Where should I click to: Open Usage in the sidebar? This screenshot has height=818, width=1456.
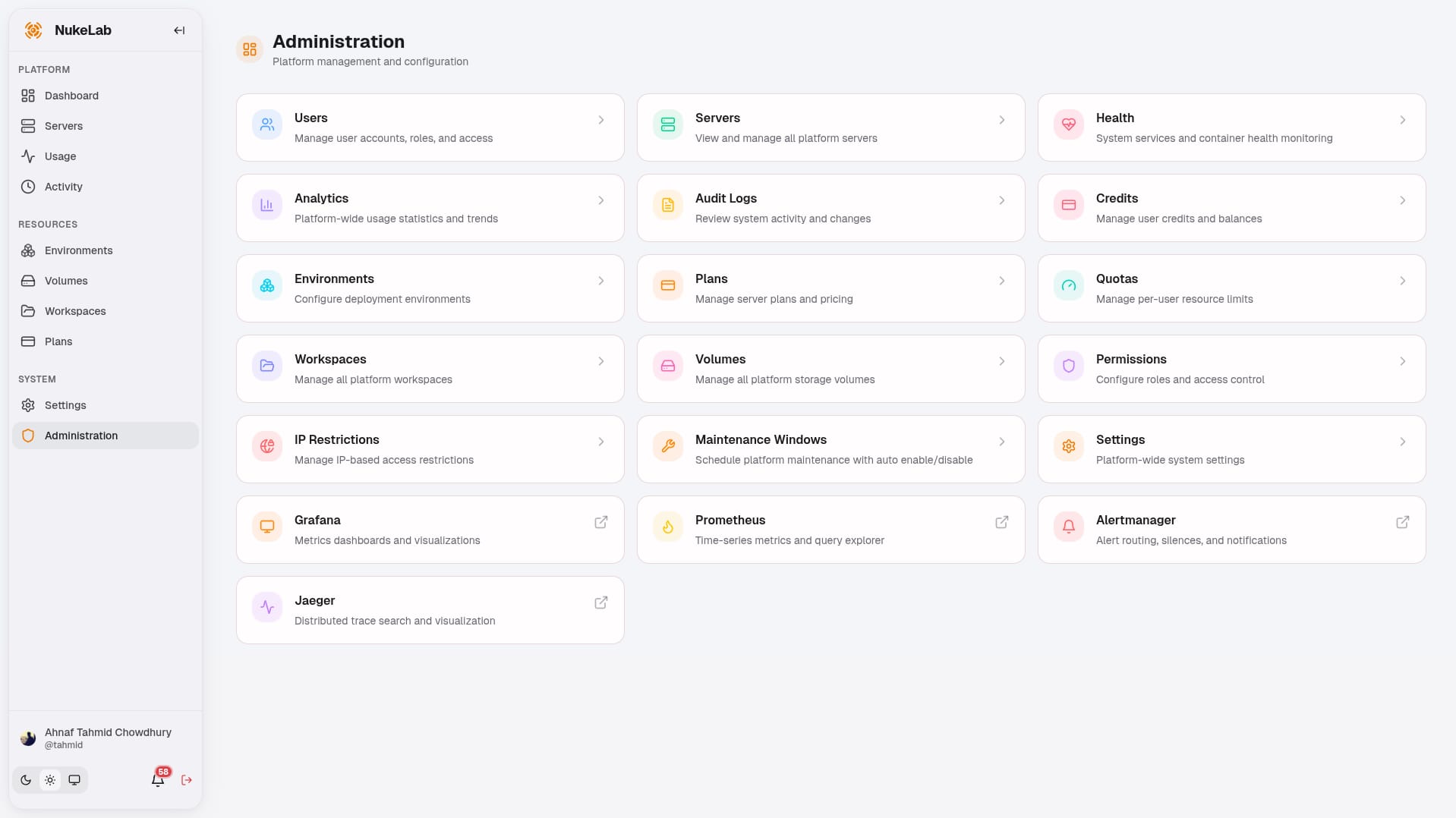pos(106,156)
